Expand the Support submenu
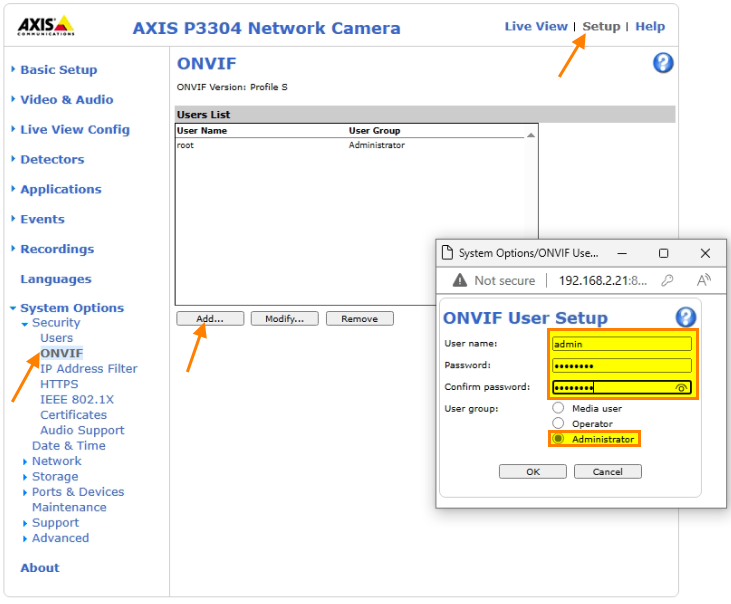Viewport: 731px width, 604px height. coord(25,523)
